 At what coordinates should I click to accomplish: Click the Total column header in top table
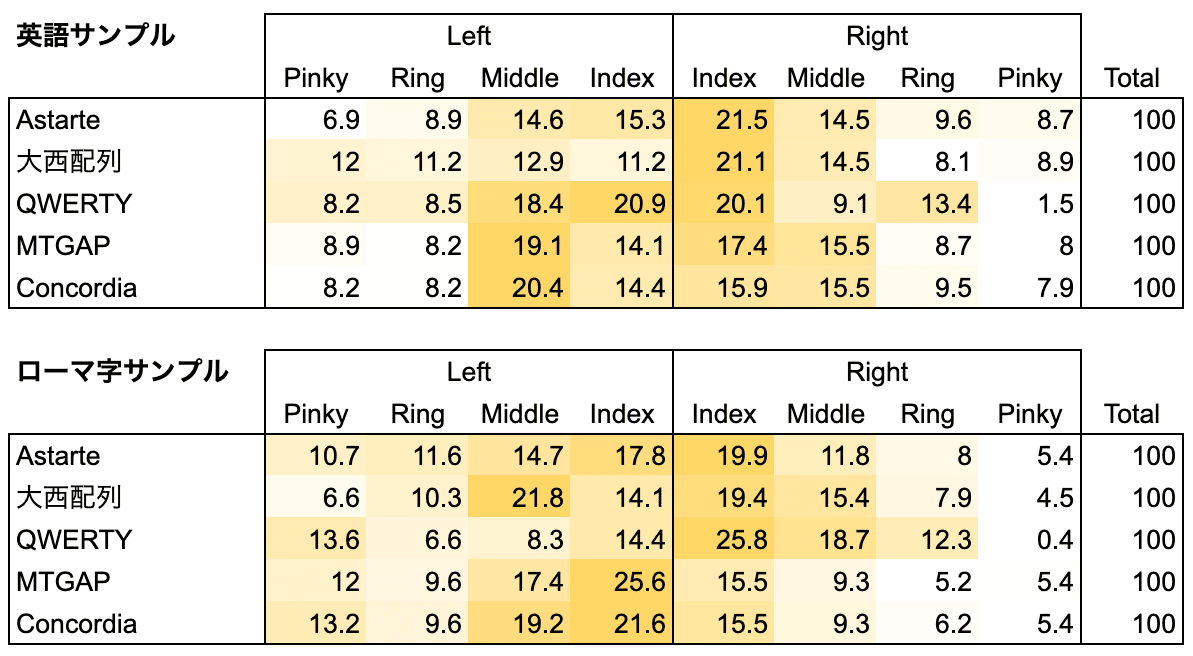click(1131, 78)
